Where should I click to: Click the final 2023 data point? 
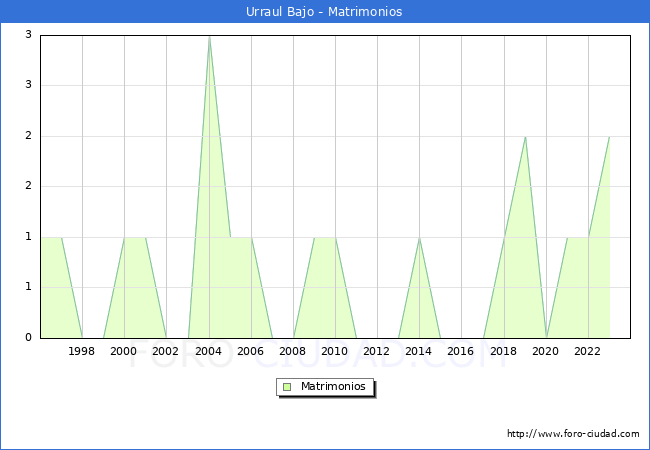click(x=609, y=137)
